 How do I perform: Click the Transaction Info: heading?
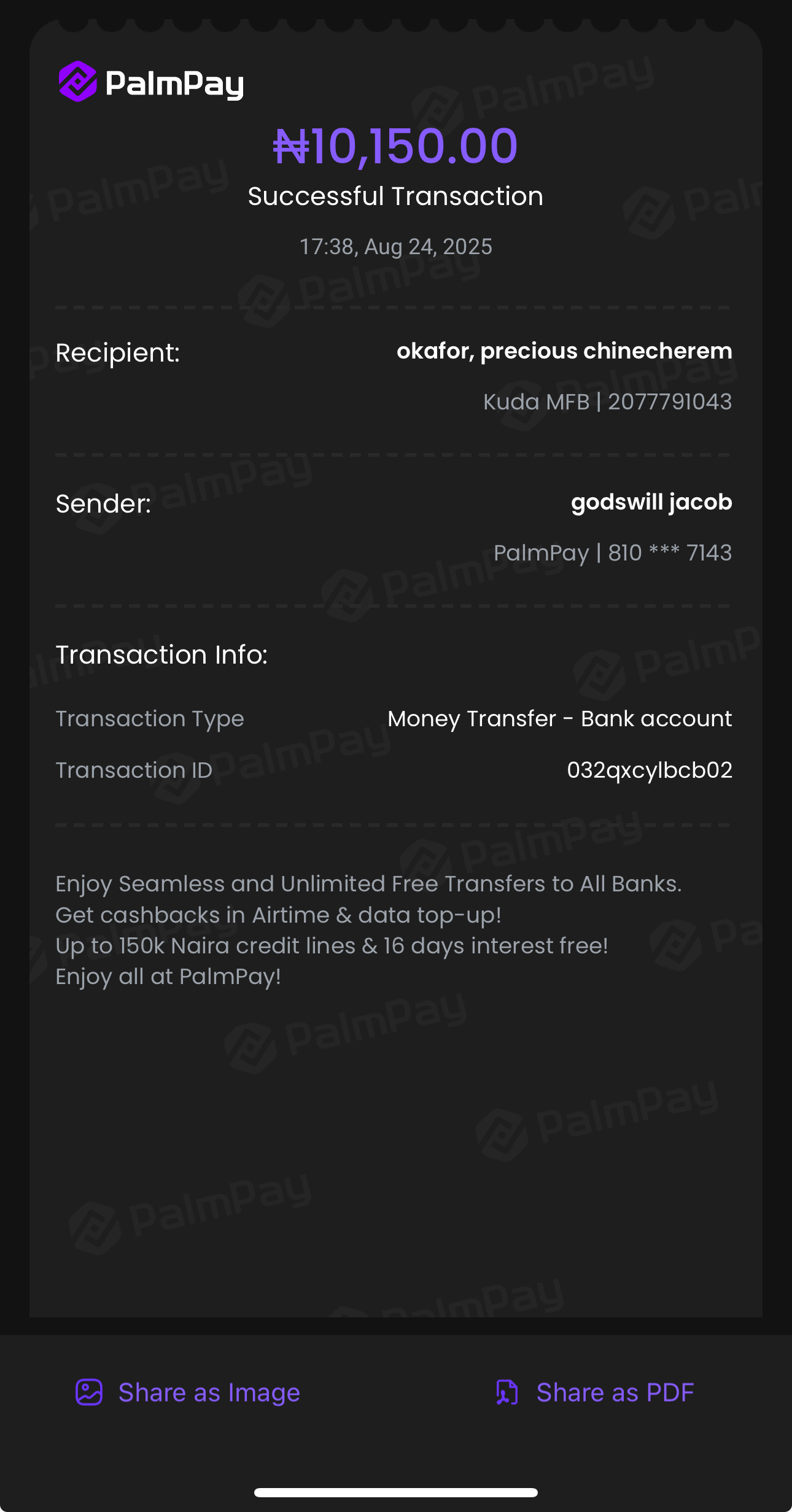coord(161,655)
